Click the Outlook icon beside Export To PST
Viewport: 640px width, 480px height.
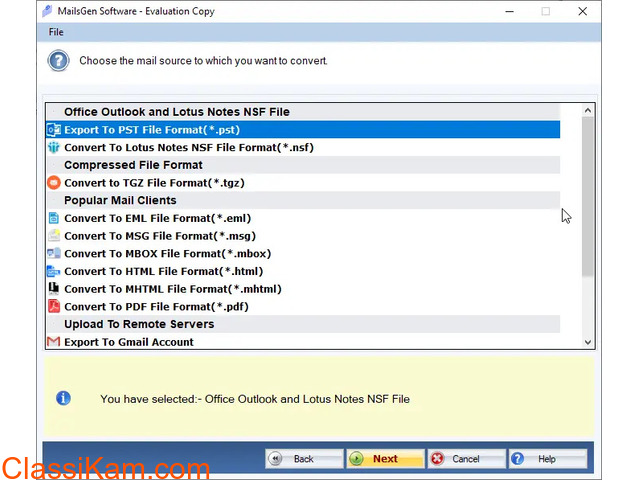click(x=54, y=130)
